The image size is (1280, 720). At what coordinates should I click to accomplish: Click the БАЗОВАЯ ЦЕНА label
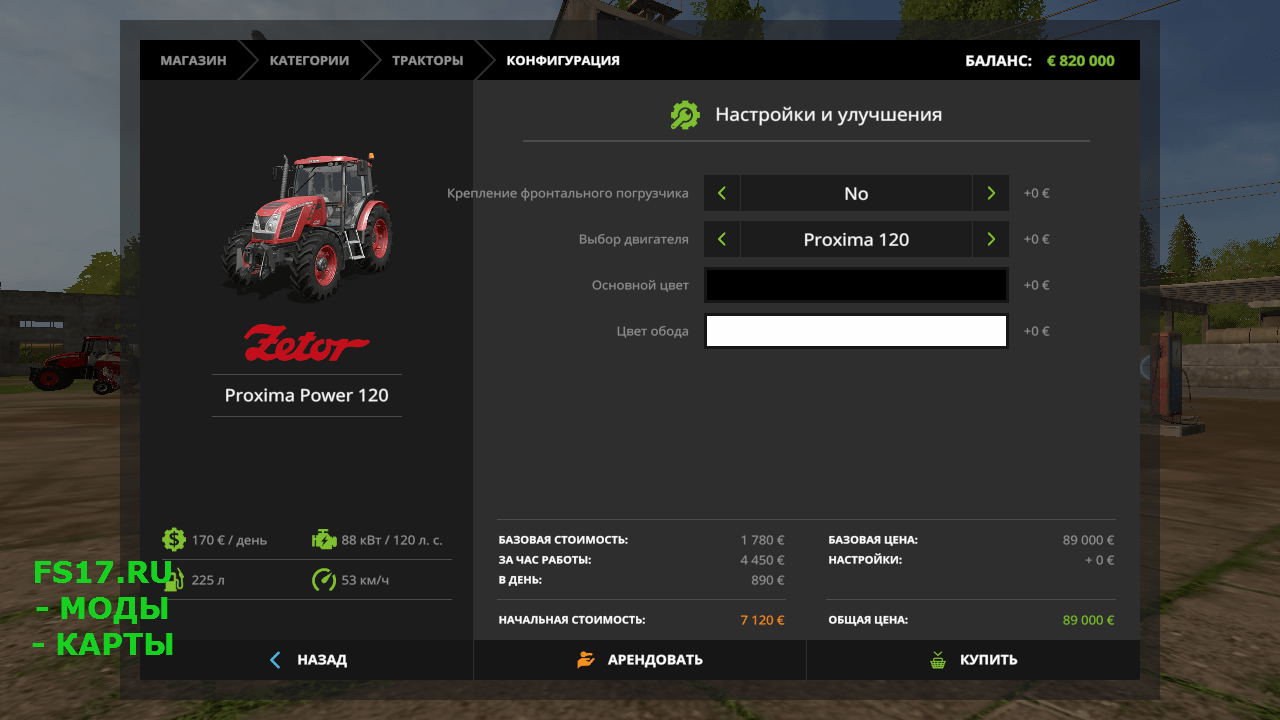pos(873,540)
